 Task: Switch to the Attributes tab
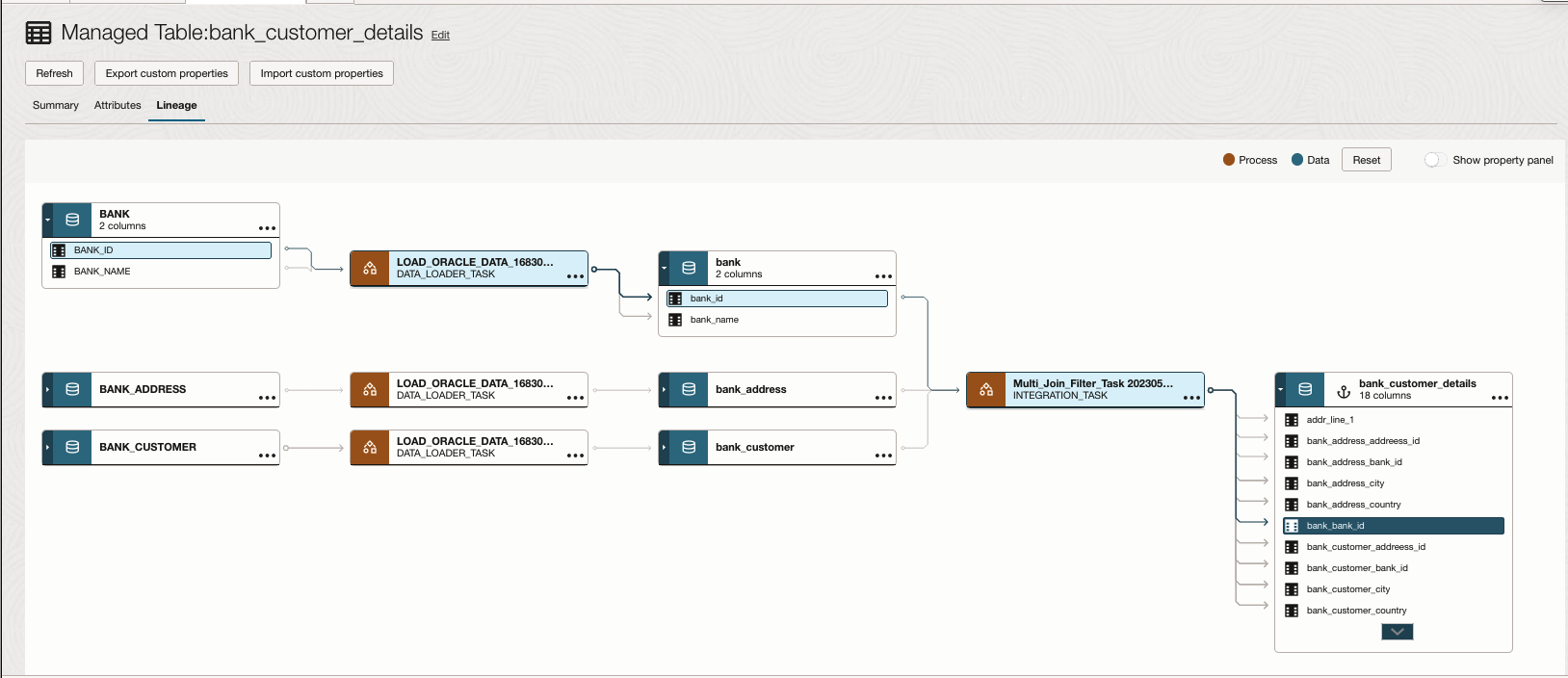click(x=118, y=105)
